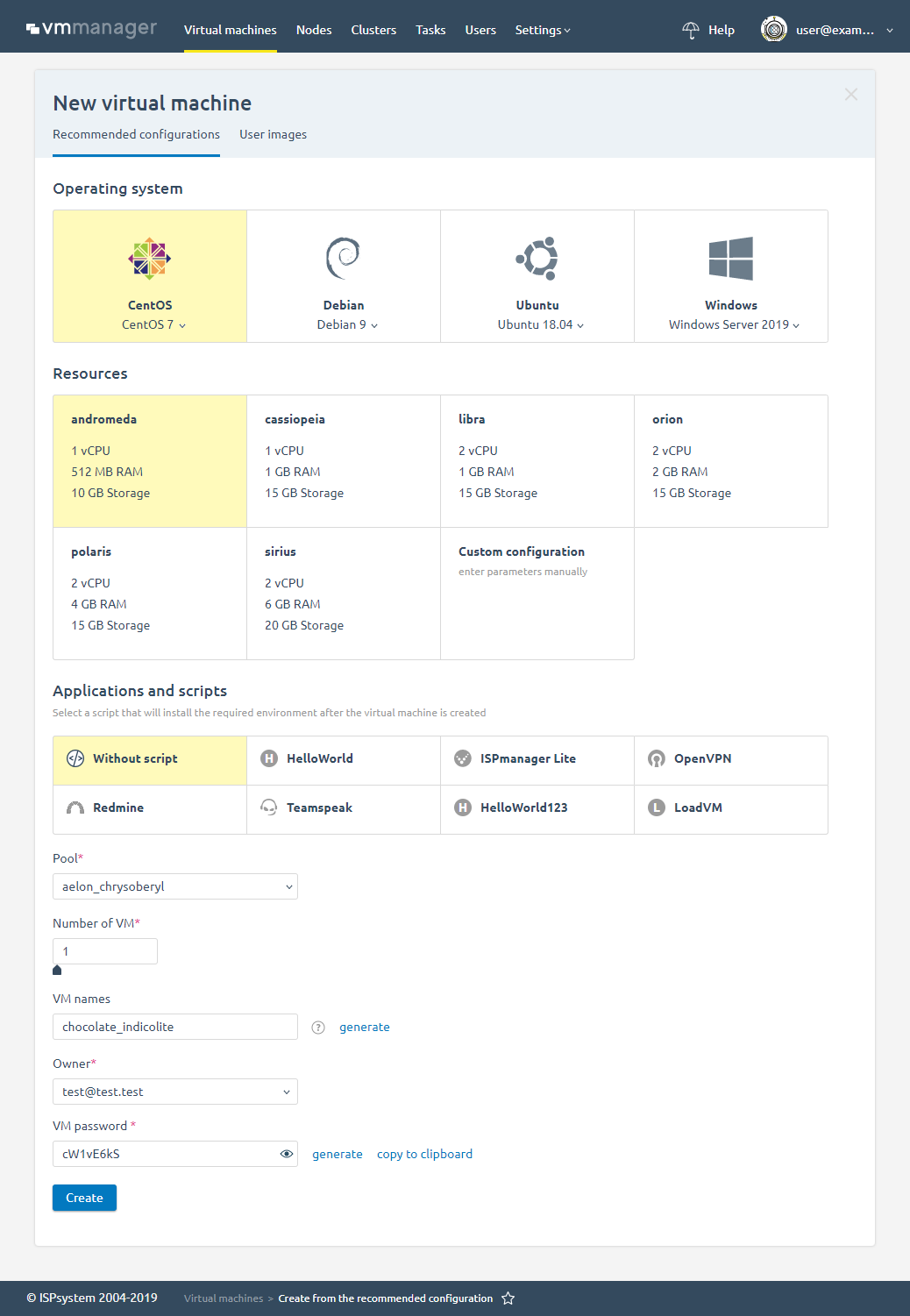Click copy to clipboard link

pos(424,1154)
